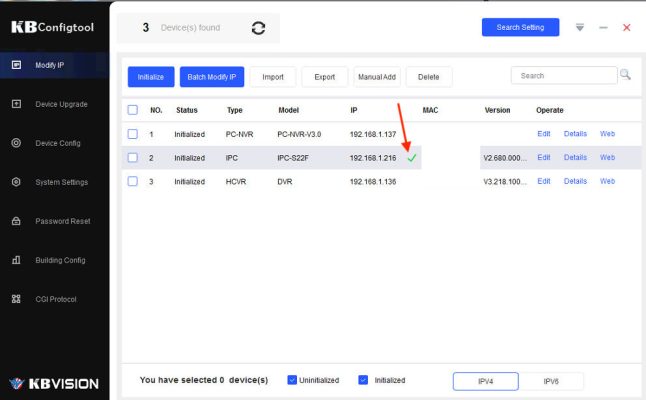
Task: Click the KBConfigtool logo
Action: pyautogui.click(x=52, y=27)
